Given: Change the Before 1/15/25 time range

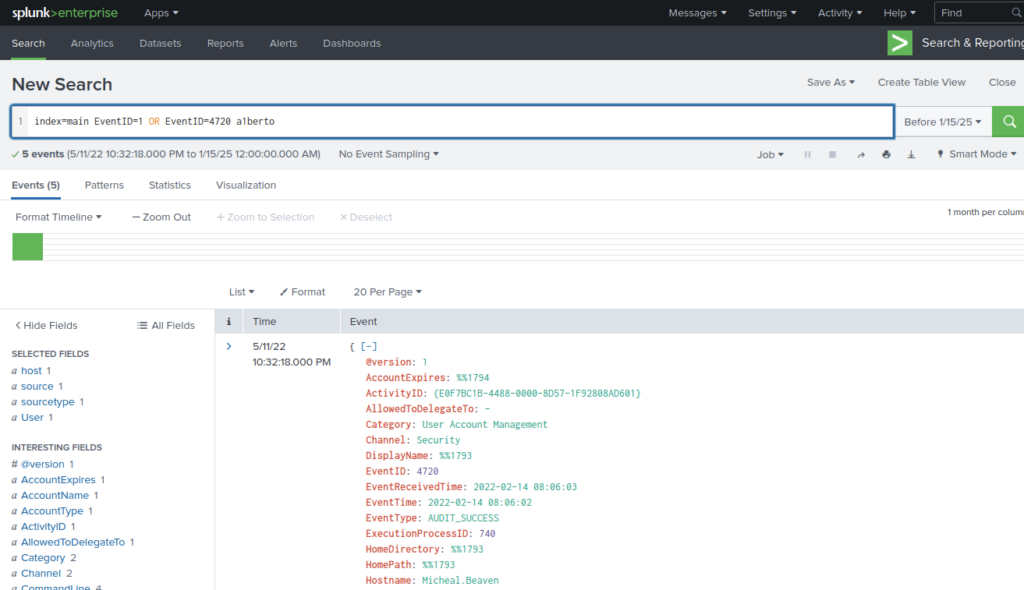Looking at the screenshot, I should (942, 122).
